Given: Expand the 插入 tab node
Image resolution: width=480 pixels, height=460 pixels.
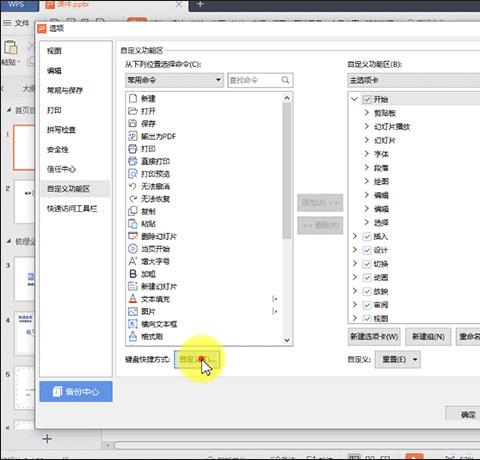Looking at the screenshot, I should point(355,236).
